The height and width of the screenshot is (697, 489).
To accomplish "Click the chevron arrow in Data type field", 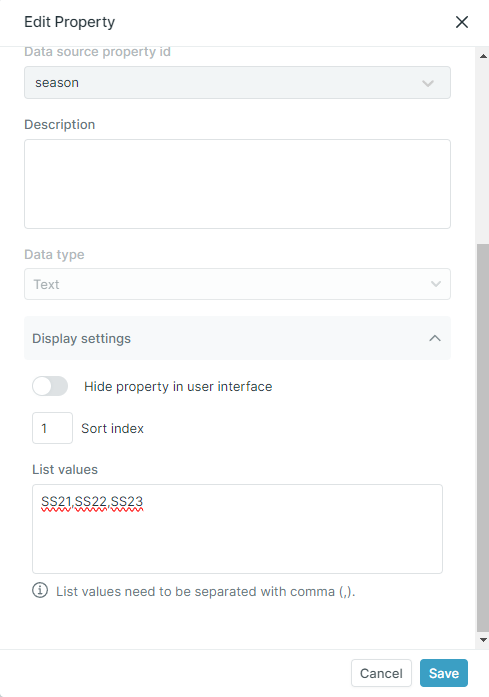I will tap(436, 284).
